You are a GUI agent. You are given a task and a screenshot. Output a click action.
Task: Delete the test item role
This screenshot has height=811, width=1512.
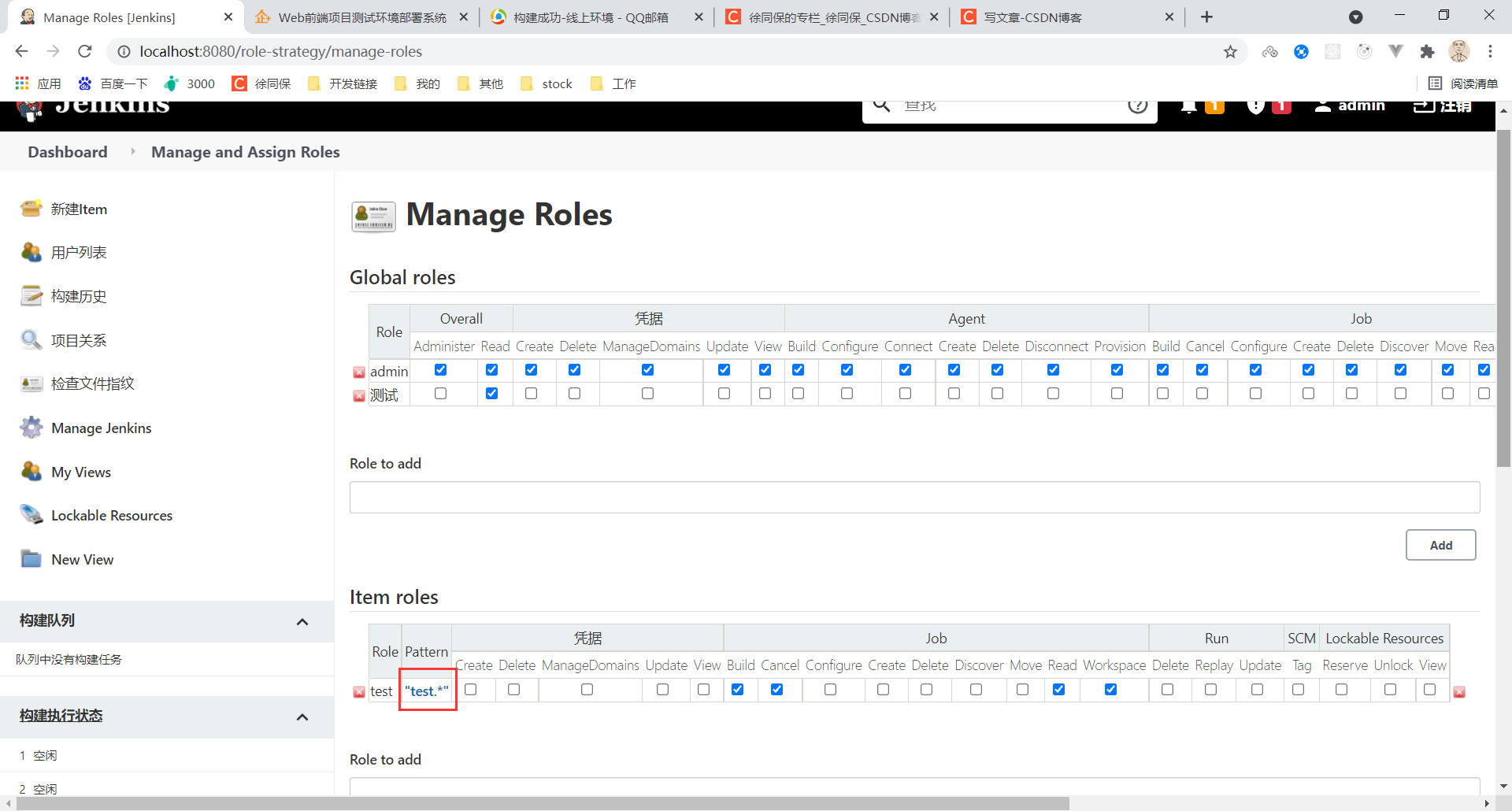[x=360, y=691]
